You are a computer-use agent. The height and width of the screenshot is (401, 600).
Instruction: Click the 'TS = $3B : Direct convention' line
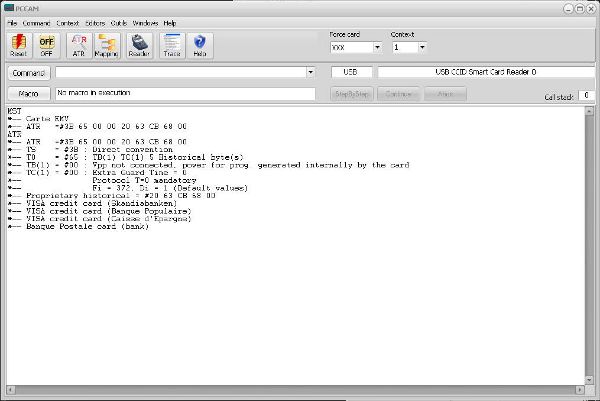90,150
